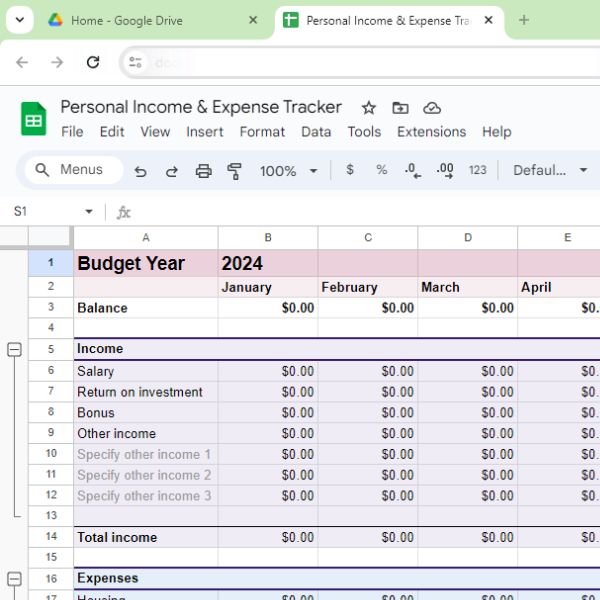The image size is (600, 600).
Task: Collapse the Expenses row group
Action: pos(15,579)
